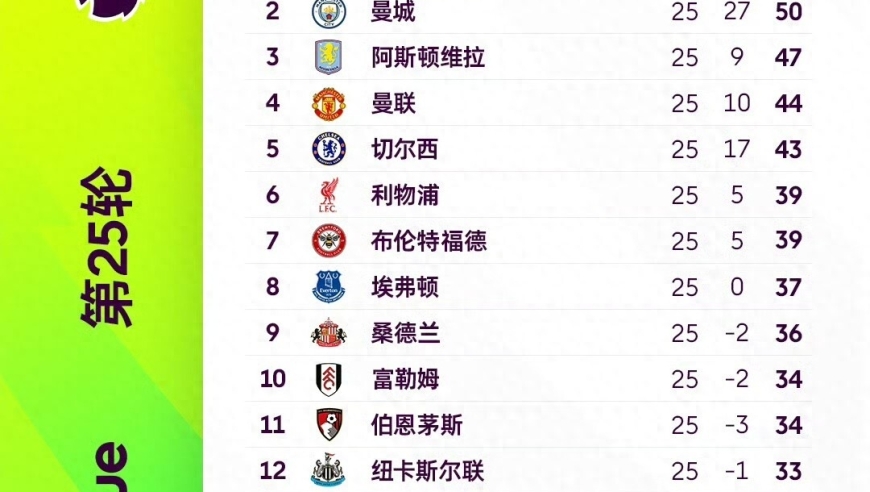Screen dimensions: 870x492
Task: Click the Brentford bee crest
Action: point(328,241)
